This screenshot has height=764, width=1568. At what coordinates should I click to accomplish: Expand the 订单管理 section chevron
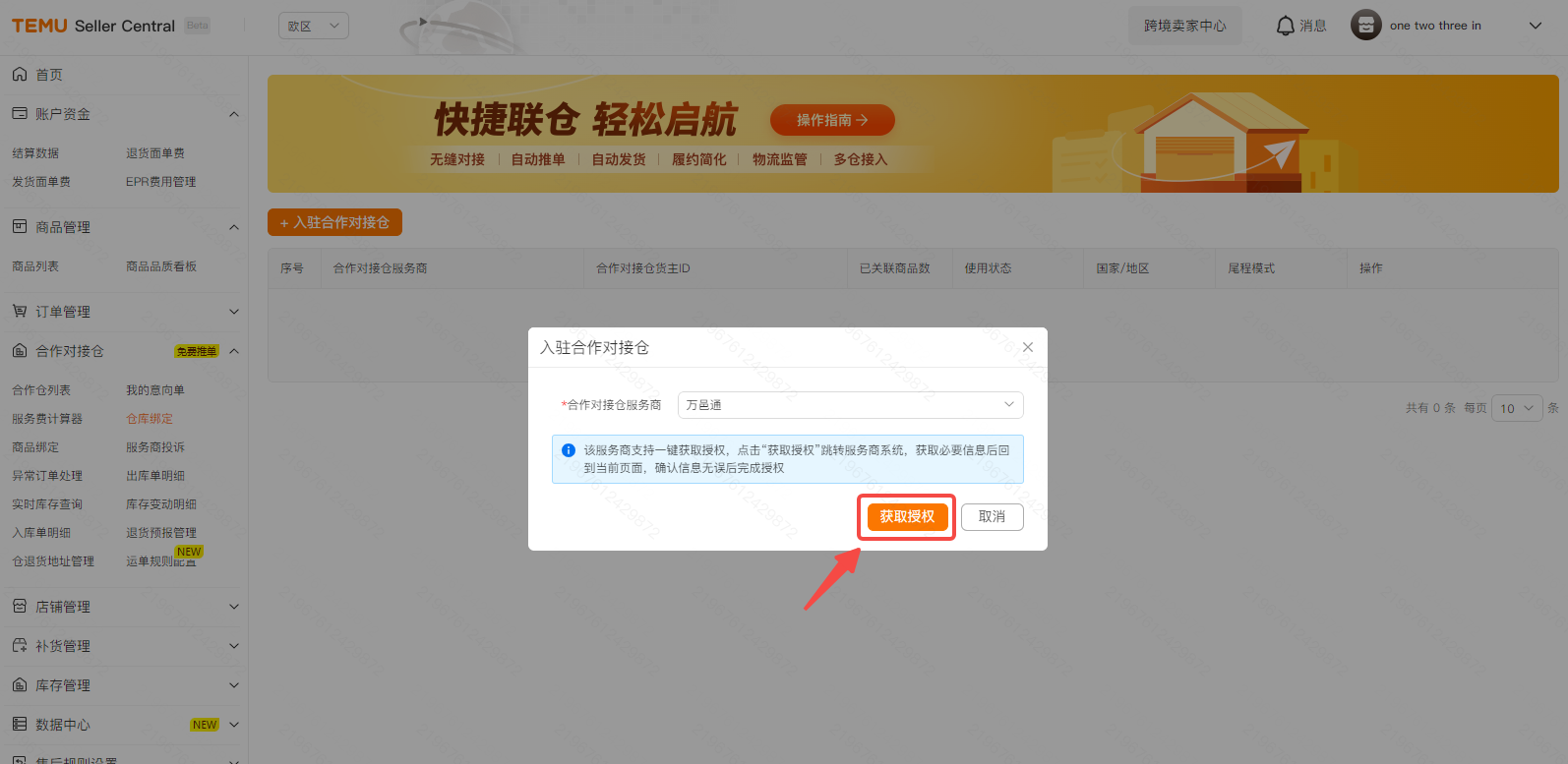coord(234,312)
